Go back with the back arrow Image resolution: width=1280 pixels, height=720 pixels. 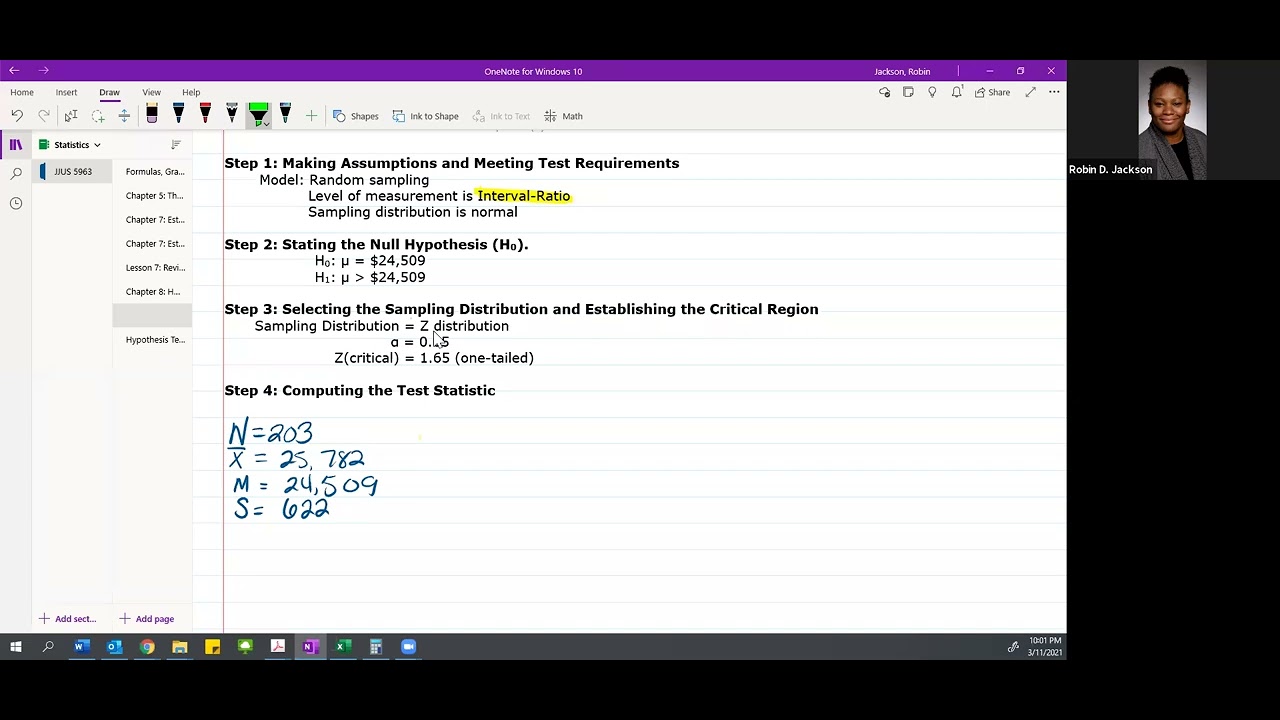tap(14, 71)
